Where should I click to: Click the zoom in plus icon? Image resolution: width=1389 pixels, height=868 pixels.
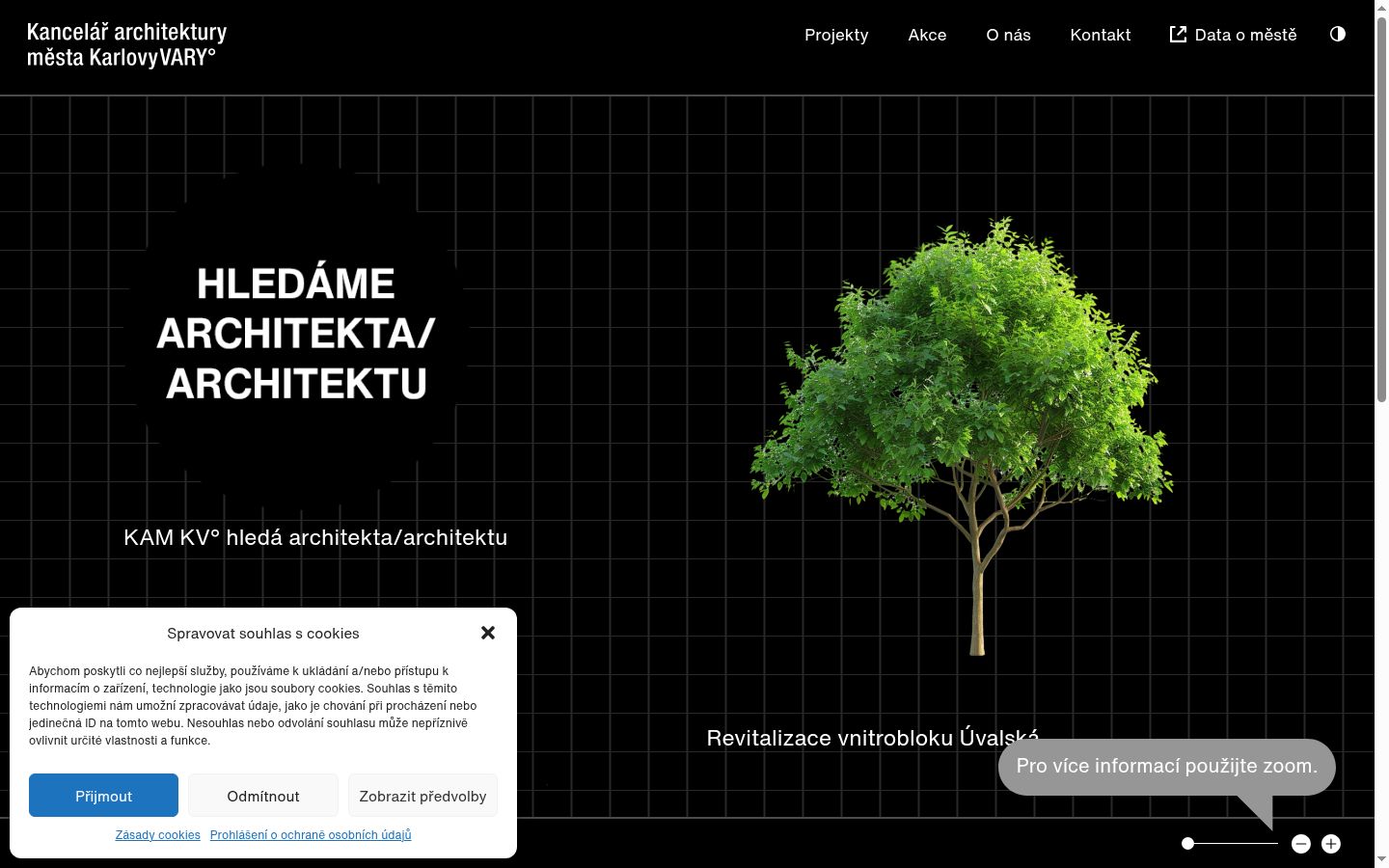tap(1331, 844)
